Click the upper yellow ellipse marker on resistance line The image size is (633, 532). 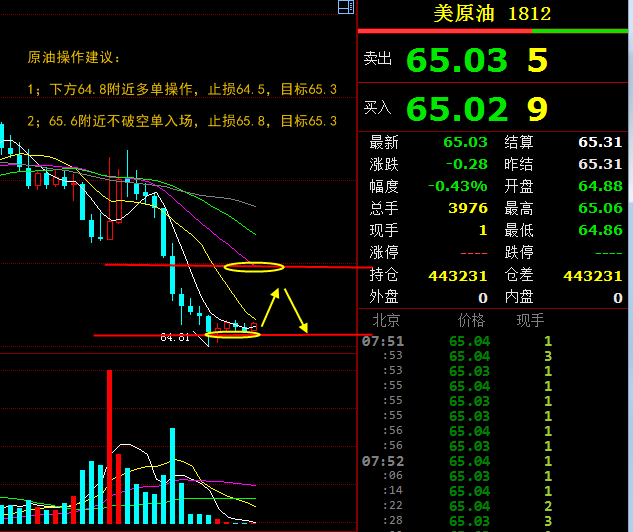pyautogui.click(x=254, y=266)
